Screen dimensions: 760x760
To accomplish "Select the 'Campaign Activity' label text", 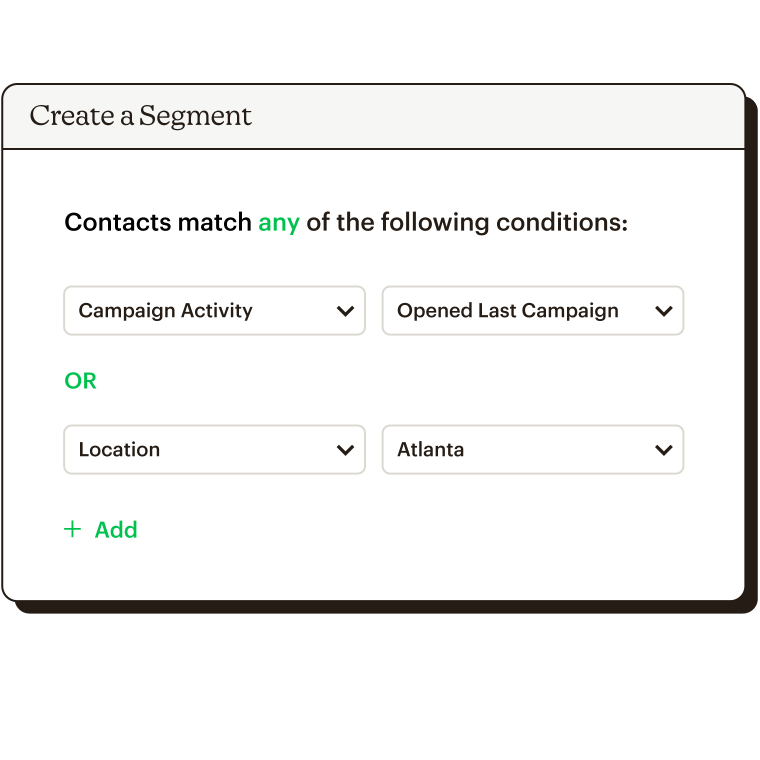I will point(165,311).
